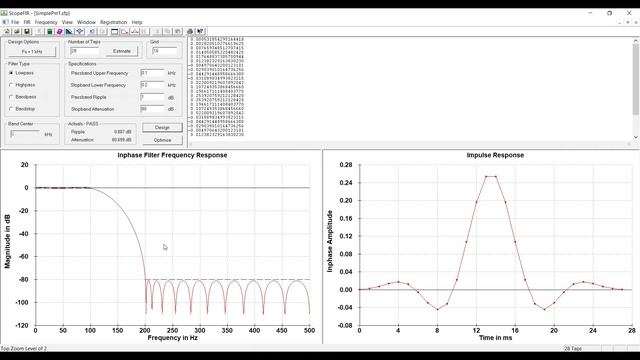
Task: Click the Frequency in Hz axis label
Action: coord(173,338)
